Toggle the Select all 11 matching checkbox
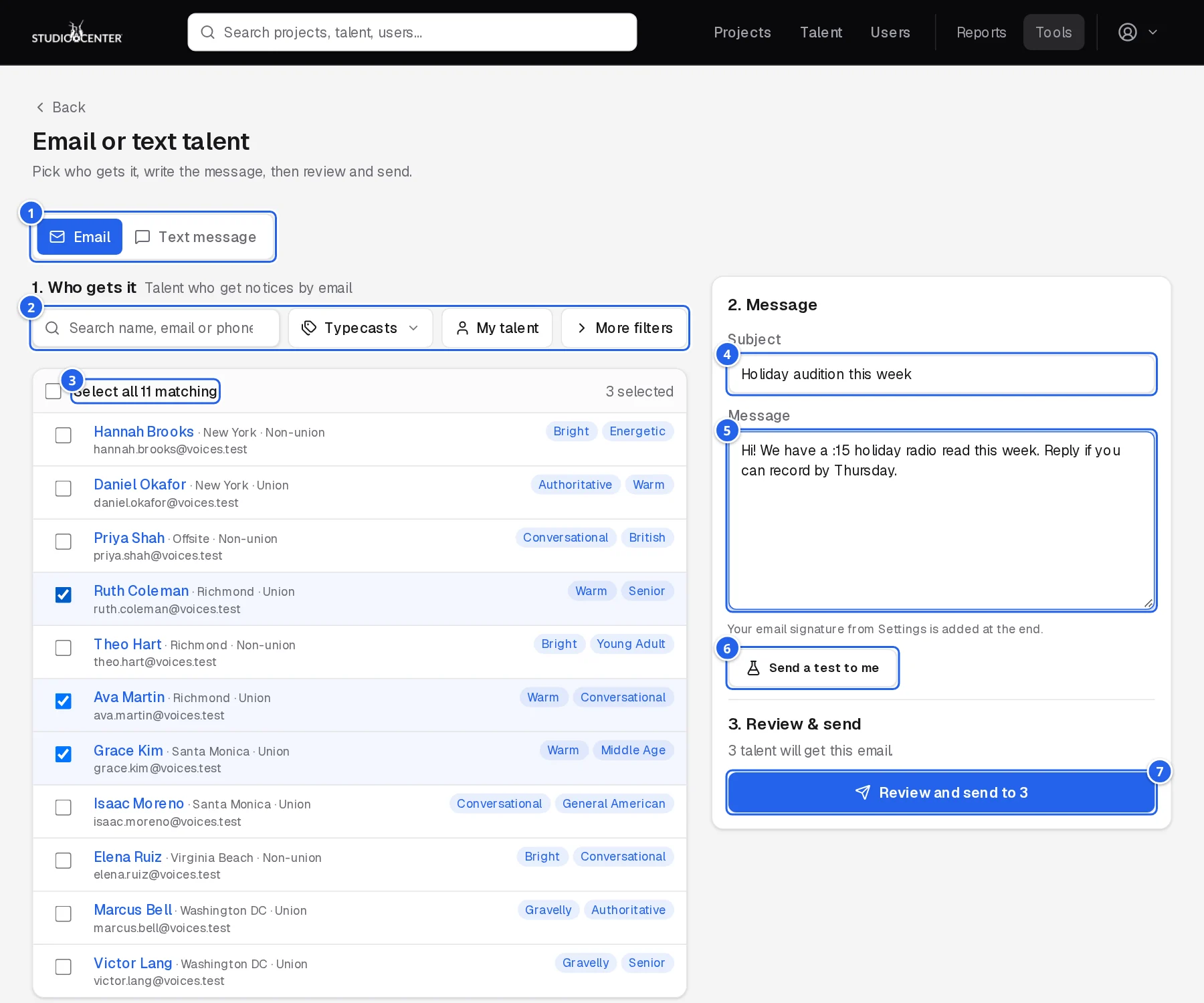Viewport: 1204px width, 1003px height. coord(54,391)
